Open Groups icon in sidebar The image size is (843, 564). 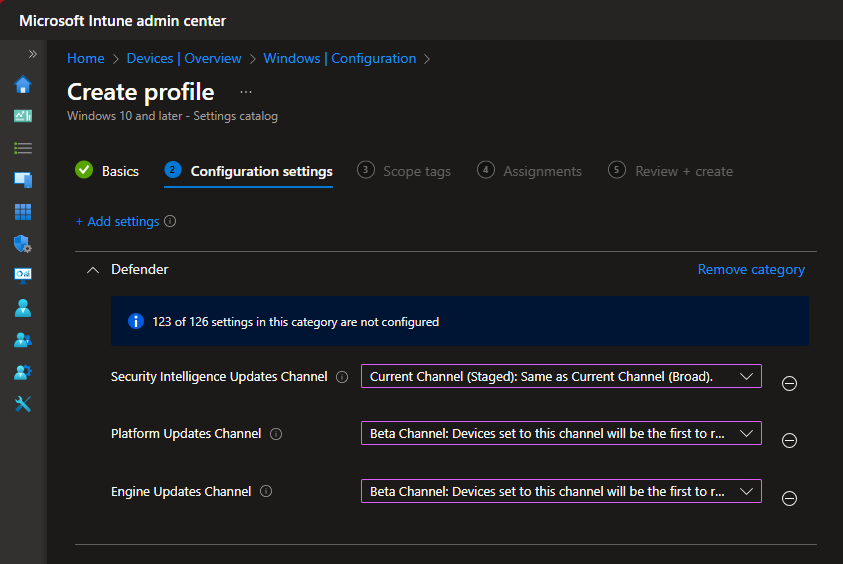point(23,340)
